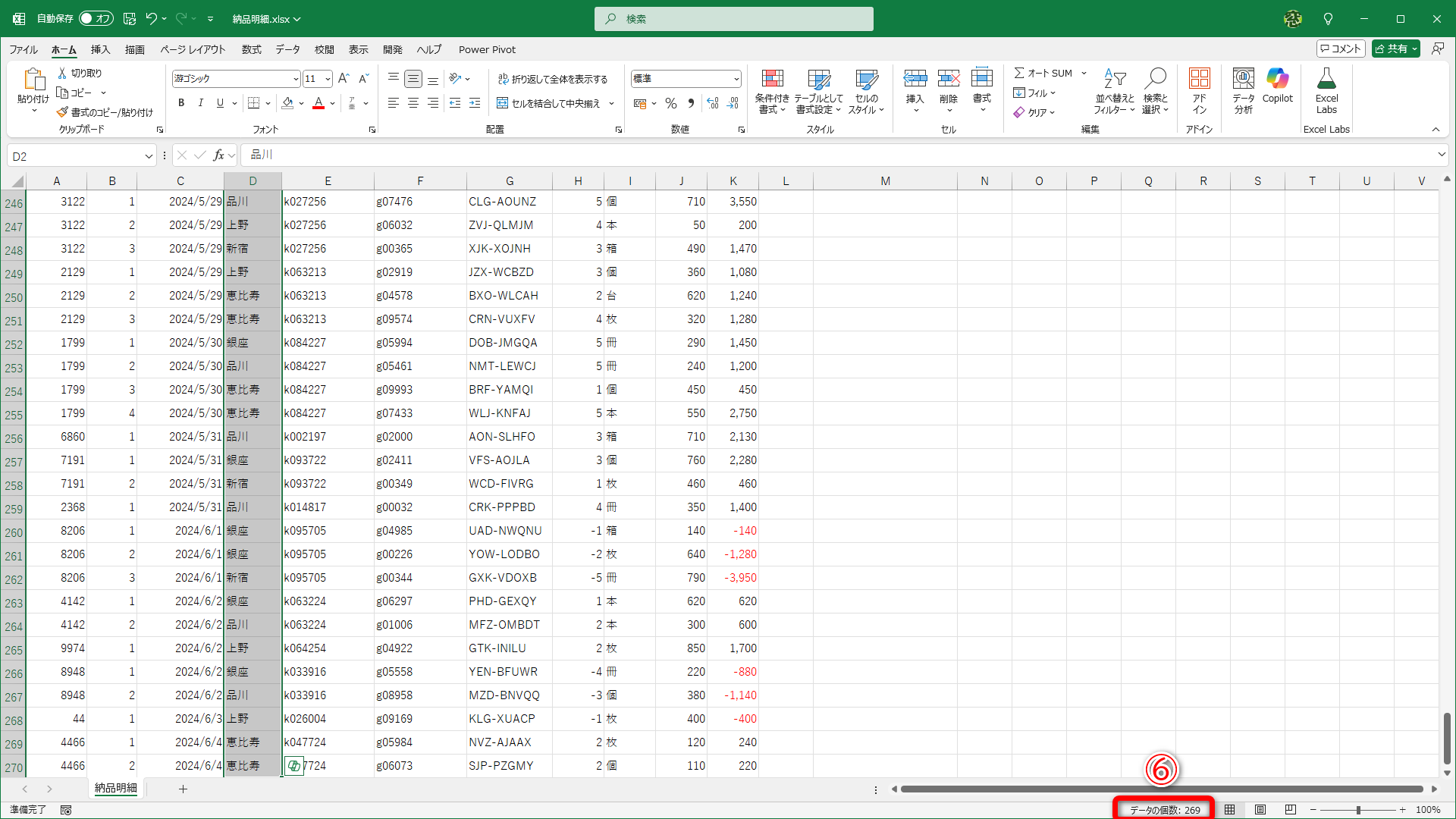The image size is (1456, 819).
Task: Click the zoom slider in status bar
Action: coord(1358,810)
